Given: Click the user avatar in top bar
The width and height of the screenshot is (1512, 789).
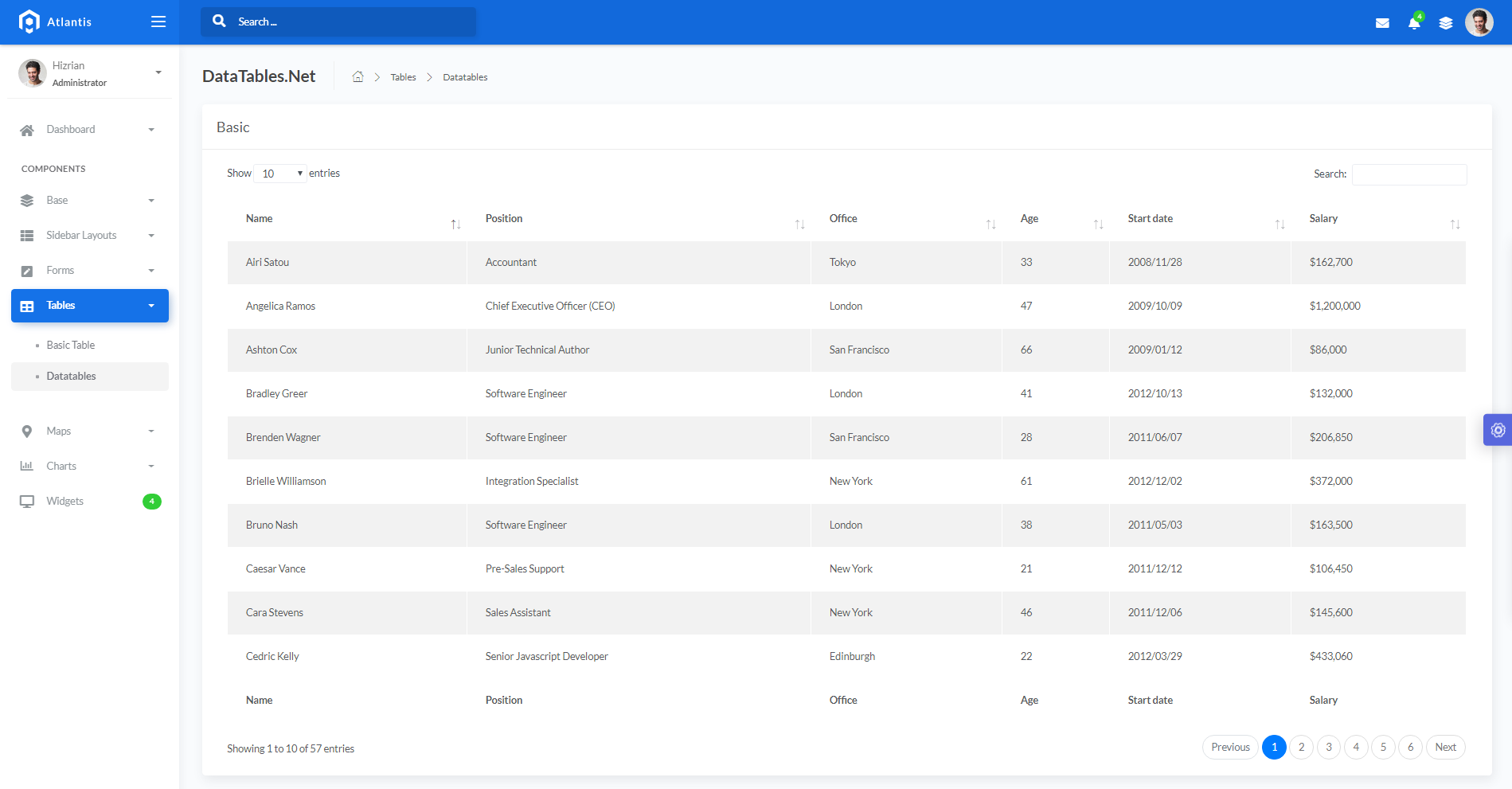Looking at the screenshot, I should pos(1479,22).
